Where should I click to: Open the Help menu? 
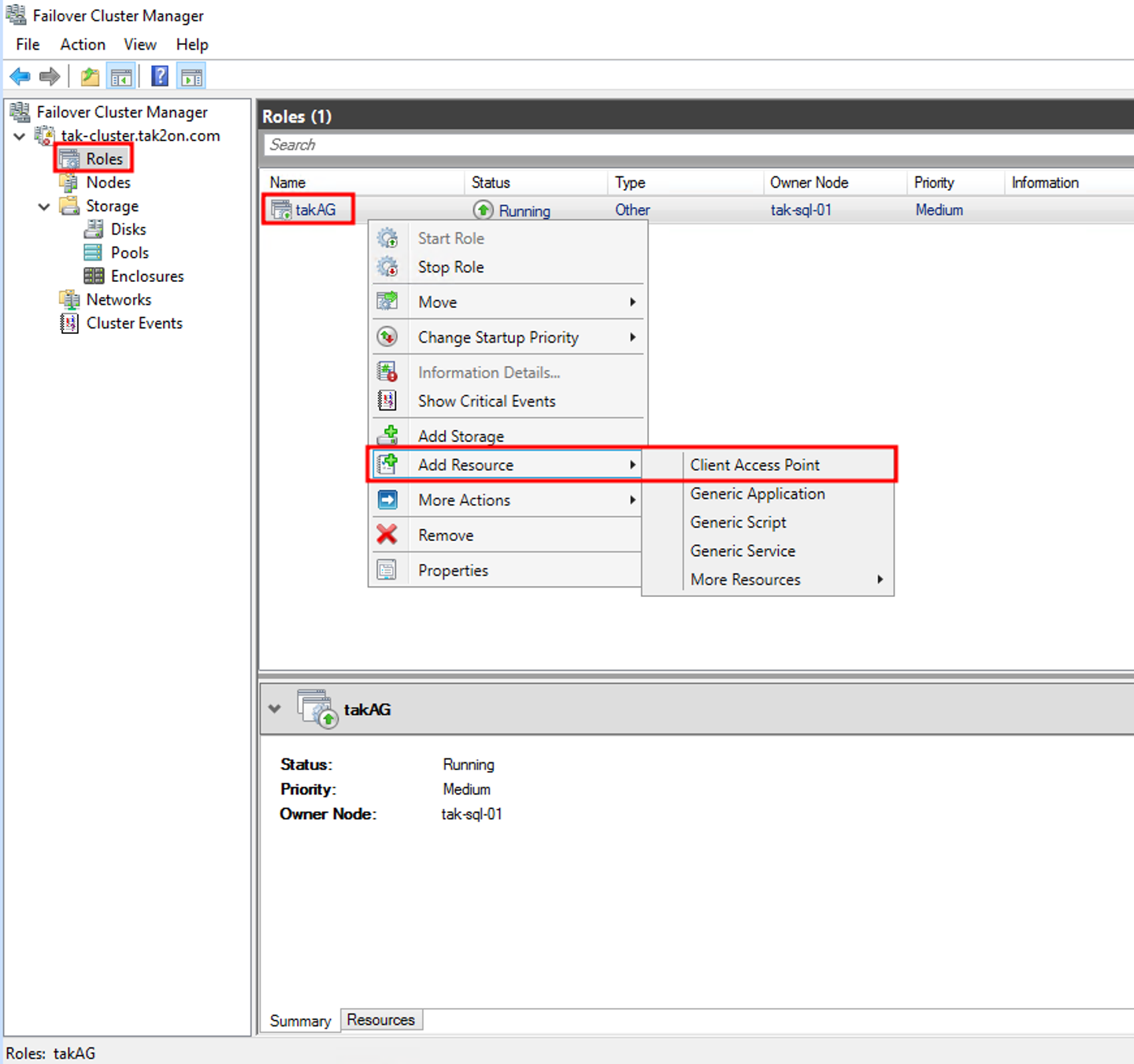pyautogui.click(x=192, y=45)
